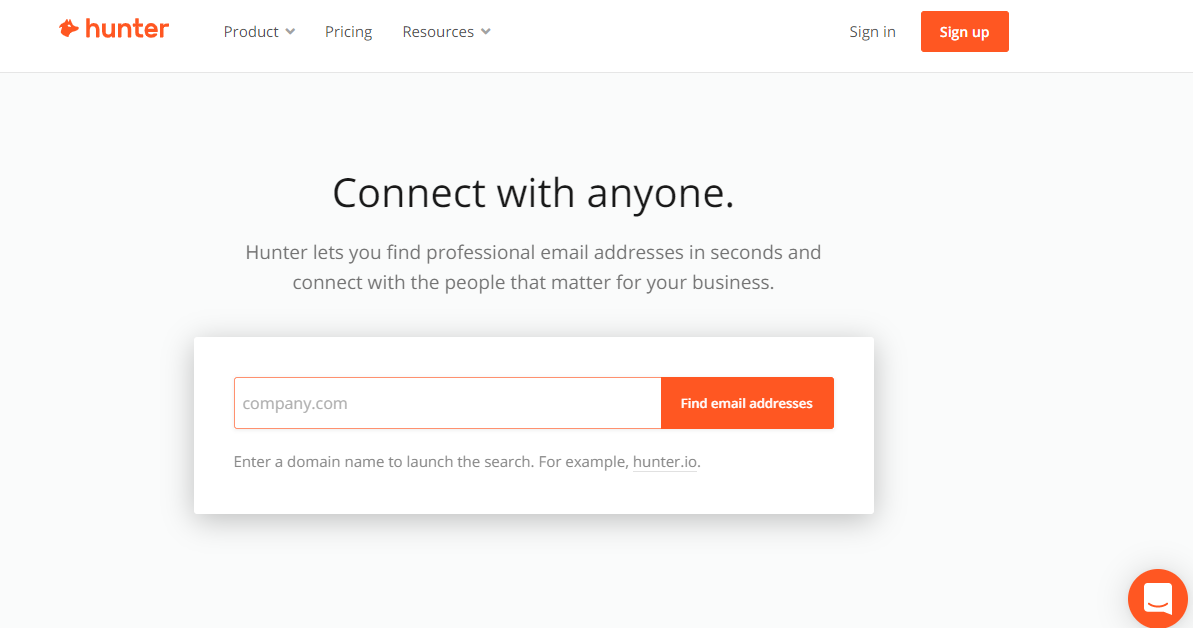The width and height of the screenshot is (1193, 628).
Task: Follow the hunter.io example link
Action: tap(664, 462)
